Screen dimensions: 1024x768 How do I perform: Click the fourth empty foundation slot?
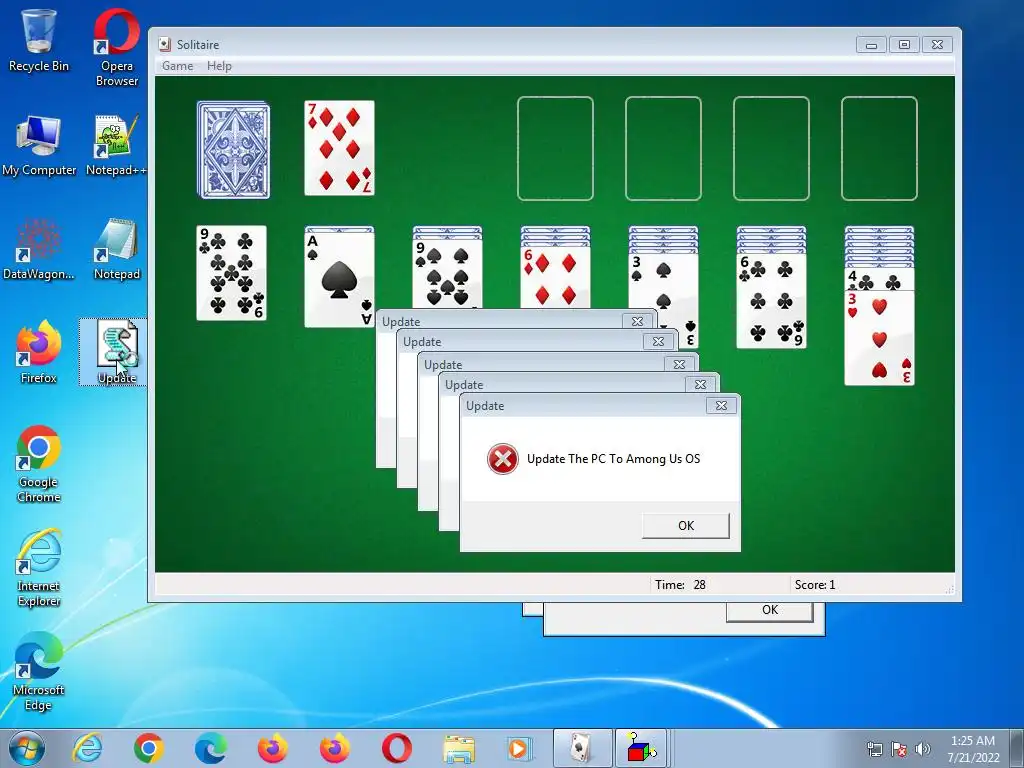point(880,149)
